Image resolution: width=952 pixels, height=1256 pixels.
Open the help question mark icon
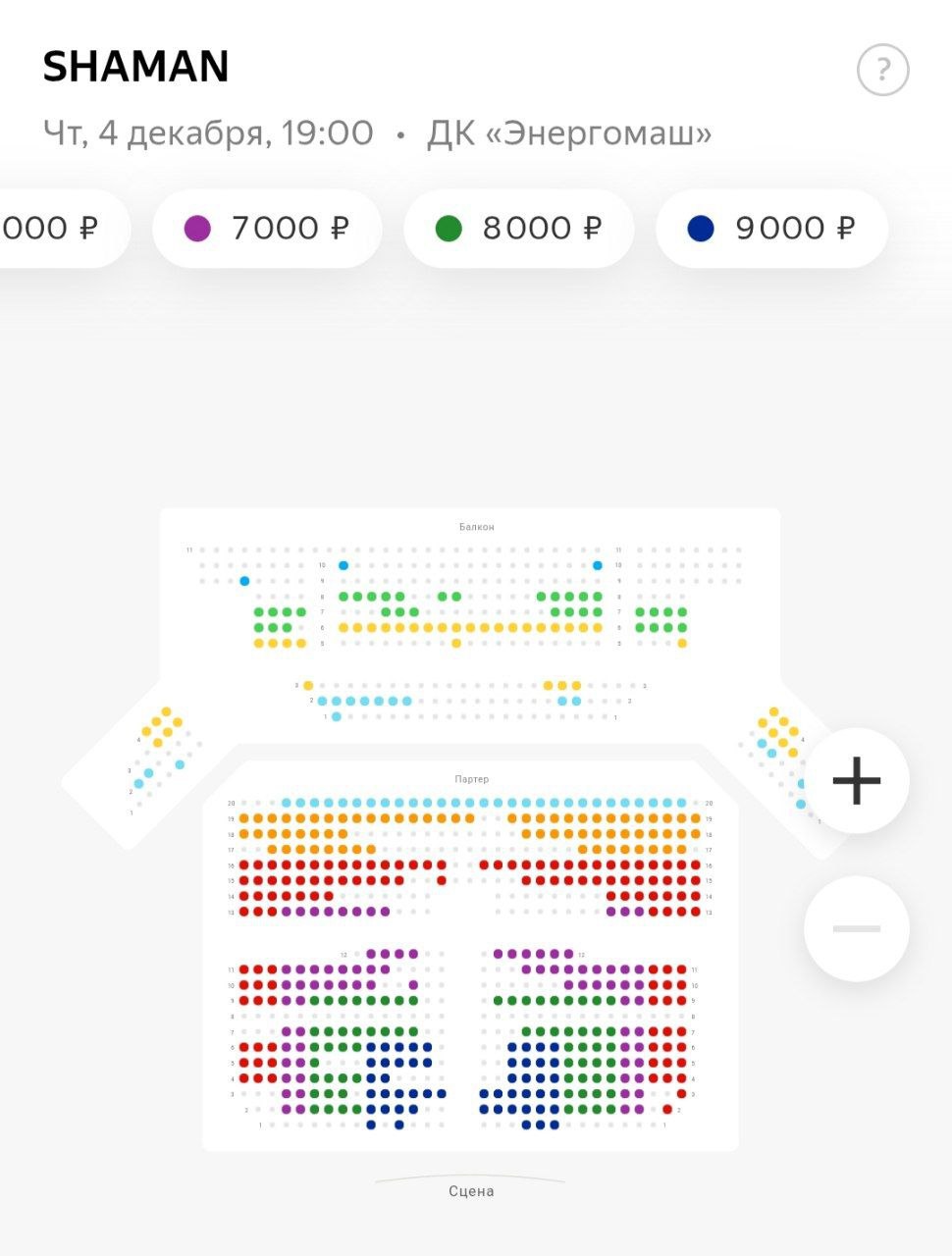coord(882,70)
